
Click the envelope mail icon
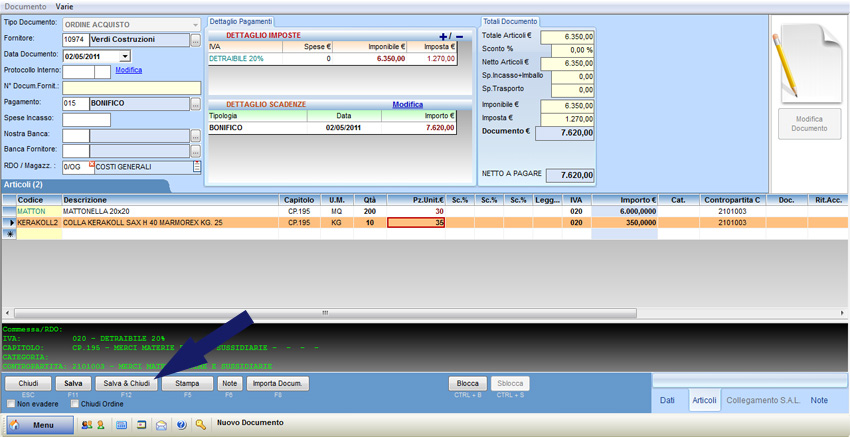coord(161,424)
